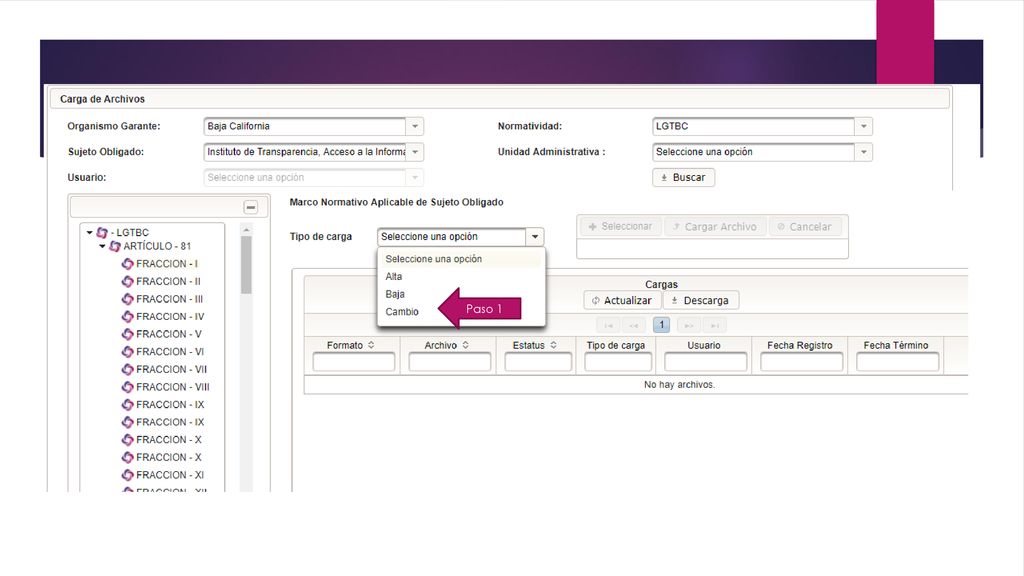Click the Cargar Archivo button
Image resolution: width=1024 pixels, height=576 pixels.
pyautogui.click(x=715, y=227)
